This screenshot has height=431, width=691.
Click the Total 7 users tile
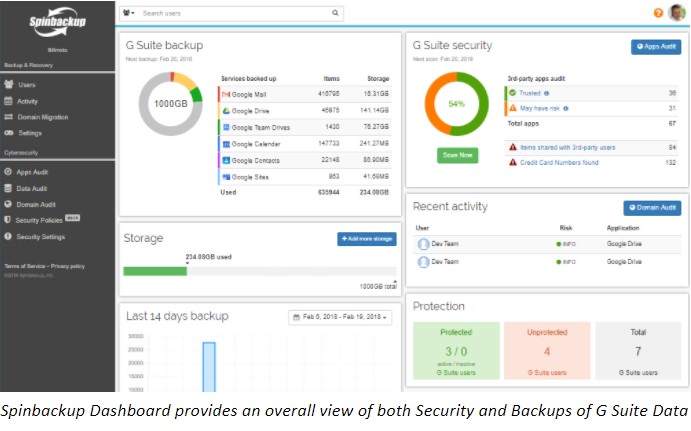click(638, 351)
